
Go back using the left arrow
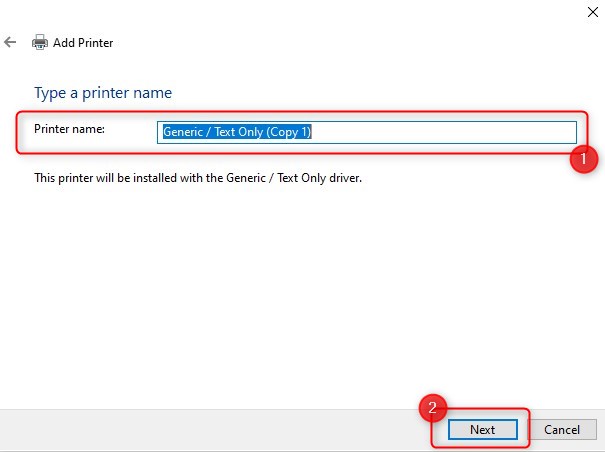10,42
